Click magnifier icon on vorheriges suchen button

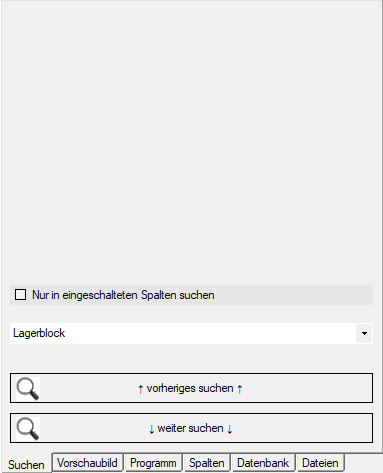click(28, 389)
